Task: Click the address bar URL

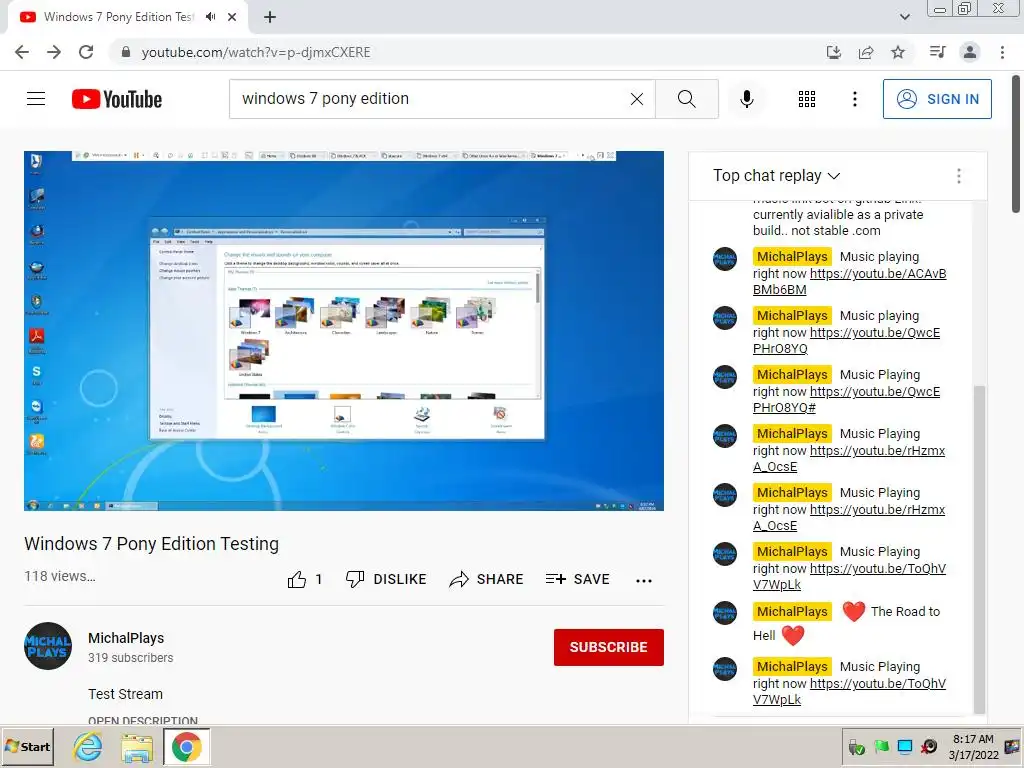Action: point(256,52)
